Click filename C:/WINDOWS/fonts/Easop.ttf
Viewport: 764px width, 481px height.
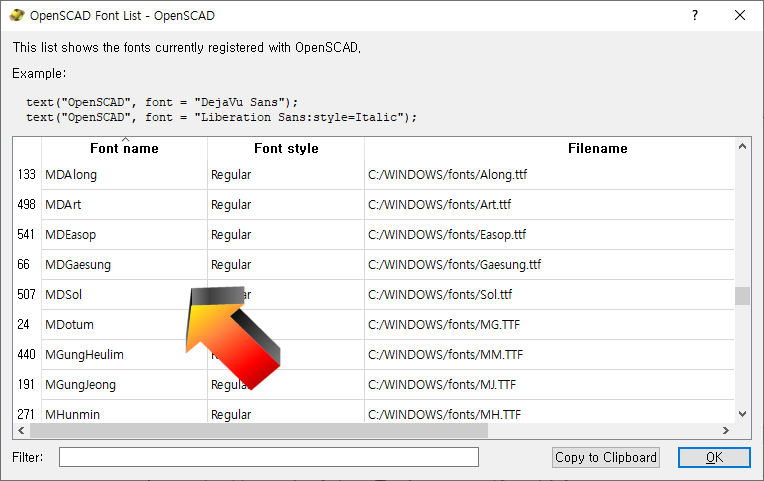point(447,234)
